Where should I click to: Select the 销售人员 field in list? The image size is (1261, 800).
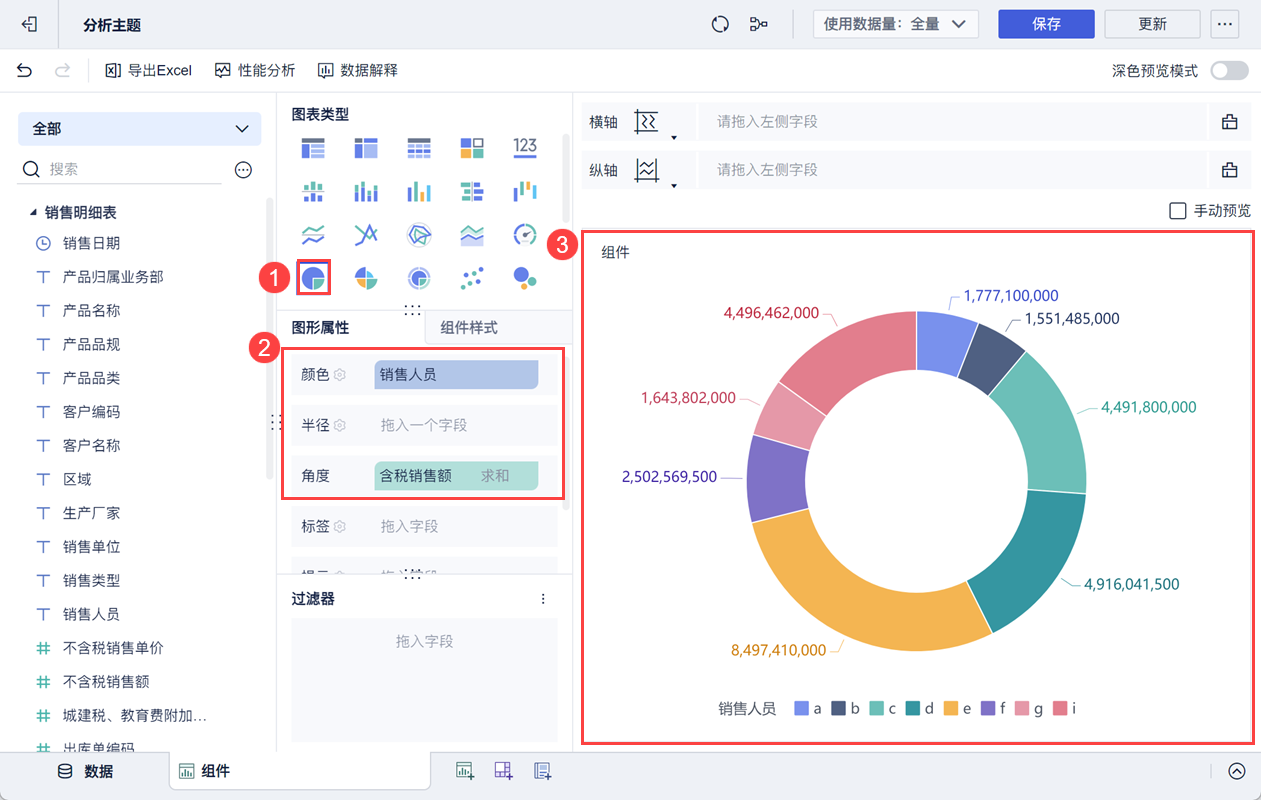tap(91, 614)
